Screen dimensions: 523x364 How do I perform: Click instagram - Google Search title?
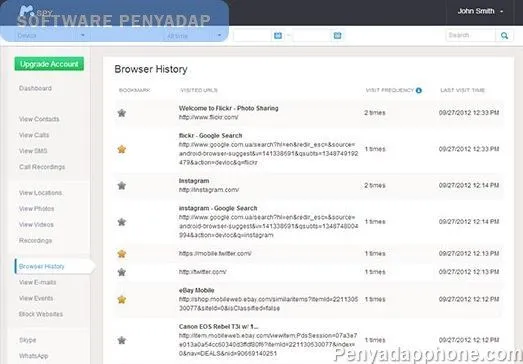coord(218,208)
